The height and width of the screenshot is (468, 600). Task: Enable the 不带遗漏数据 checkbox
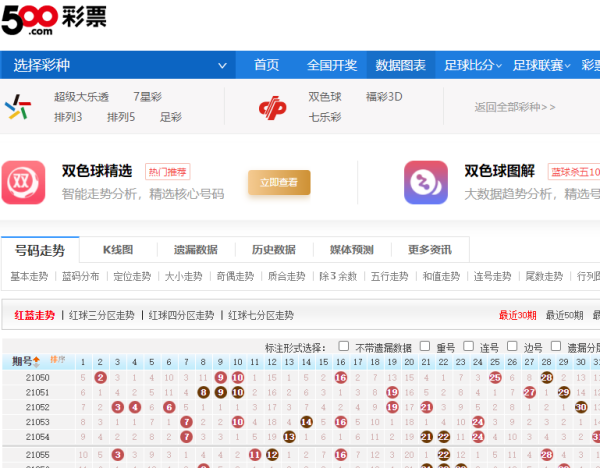click(x=344, y=347)
